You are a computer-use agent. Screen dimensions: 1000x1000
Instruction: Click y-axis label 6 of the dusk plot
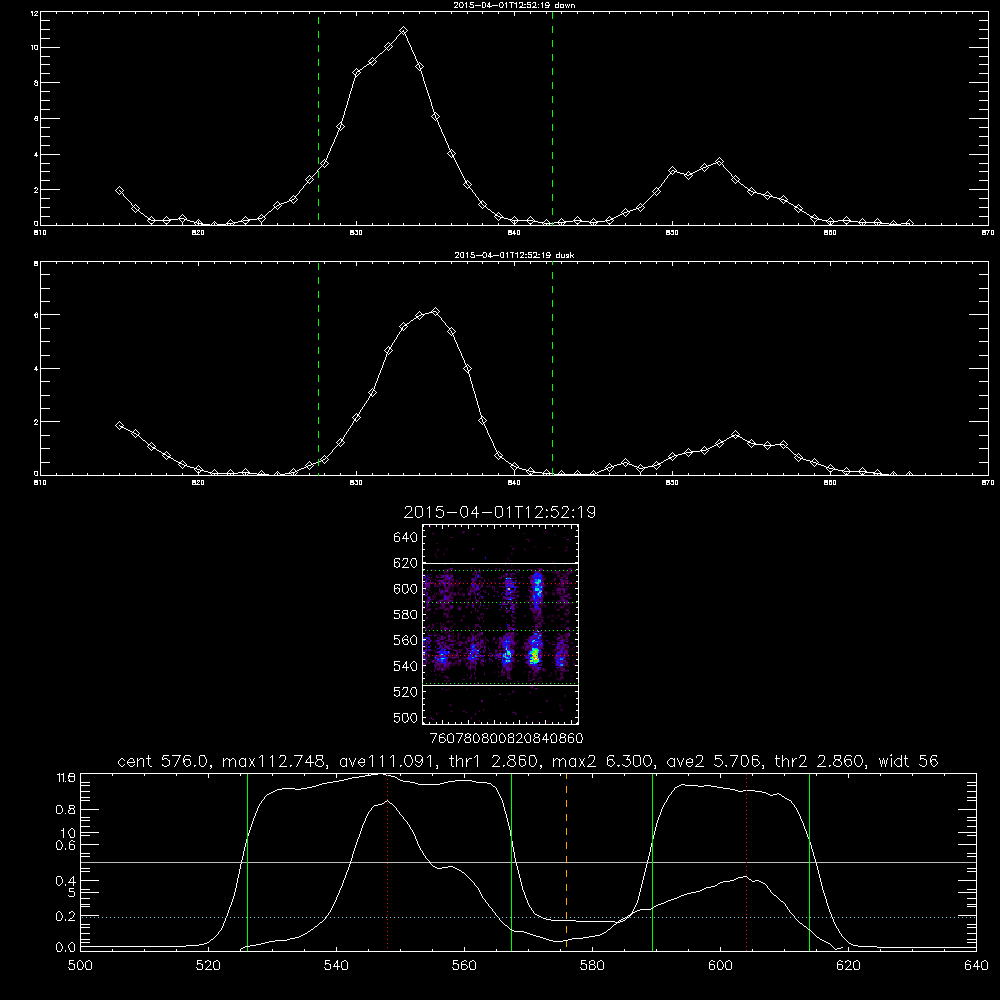point(36,315)
